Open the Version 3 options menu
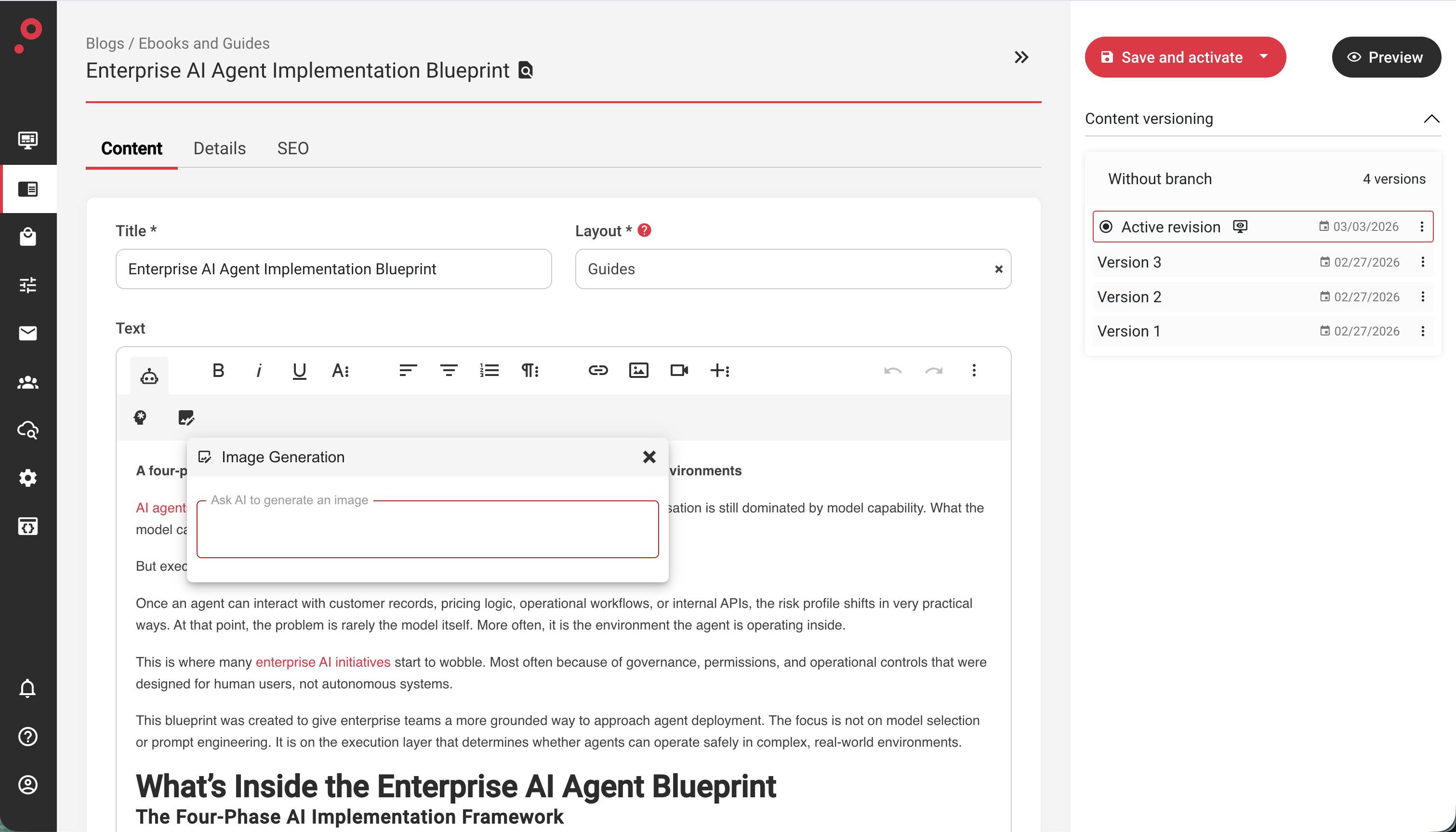The width and height of the screenshot is (1456, 832). tap(1422, 262)
